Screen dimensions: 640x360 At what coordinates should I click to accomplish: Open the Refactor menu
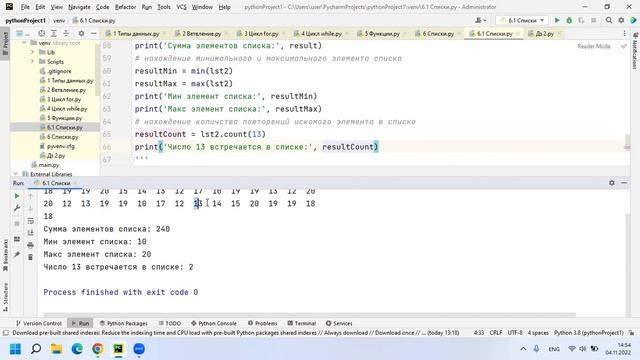pyautogui.click(x=125, y=7)
